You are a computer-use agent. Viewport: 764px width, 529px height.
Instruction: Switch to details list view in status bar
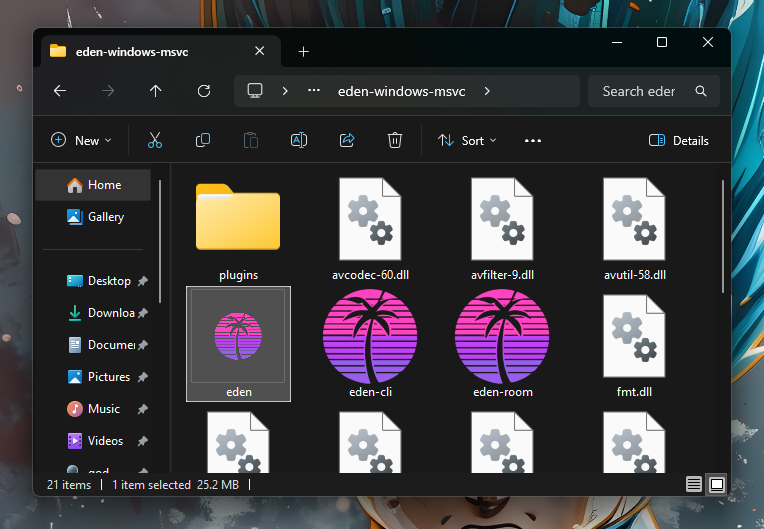[694, 484]
